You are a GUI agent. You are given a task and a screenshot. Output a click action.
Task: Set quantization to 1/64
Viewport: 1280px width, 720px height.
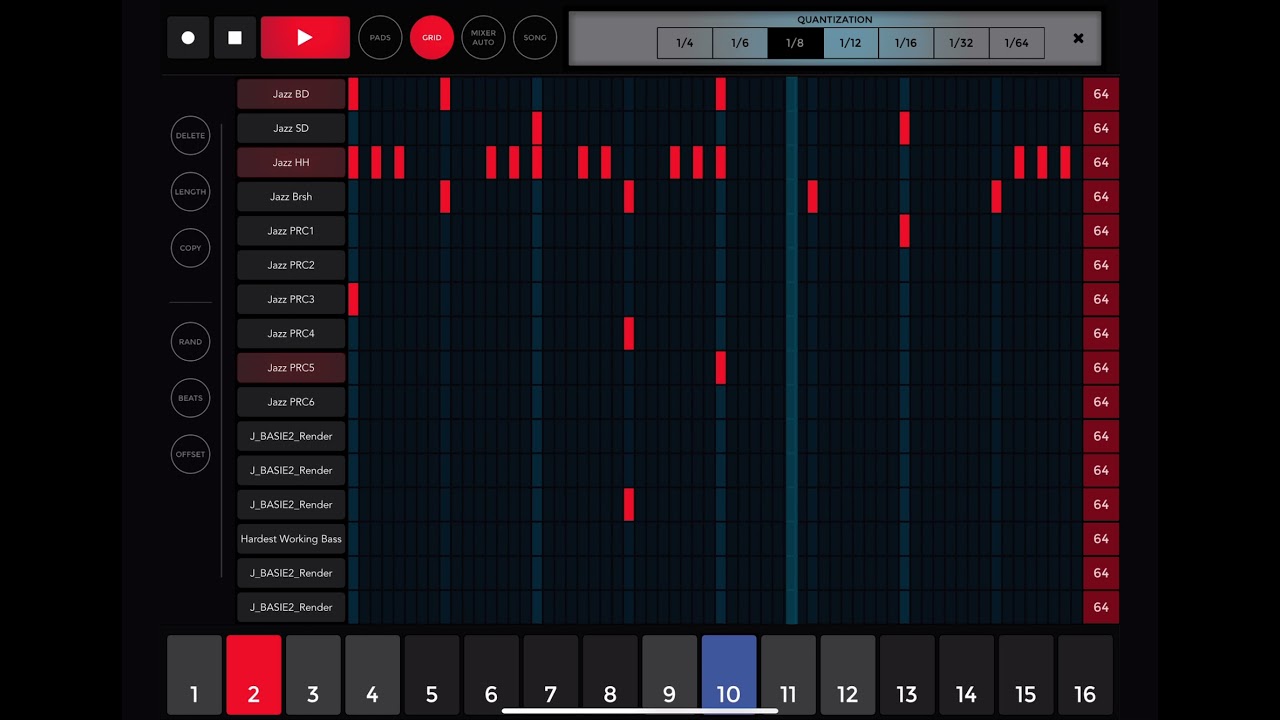1016,43
